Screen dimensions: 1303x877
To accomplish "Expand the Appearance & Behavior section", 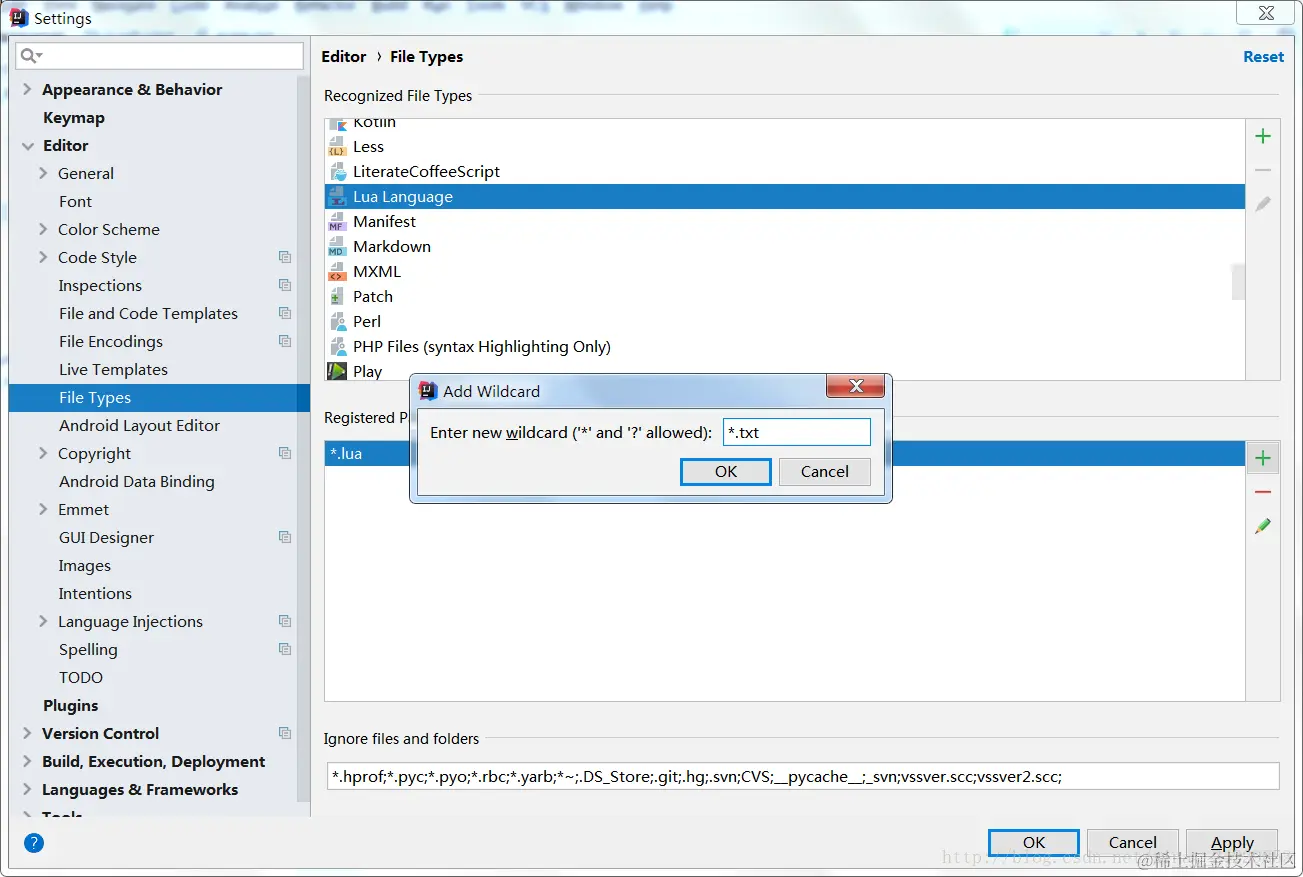I will coord(28,89).
